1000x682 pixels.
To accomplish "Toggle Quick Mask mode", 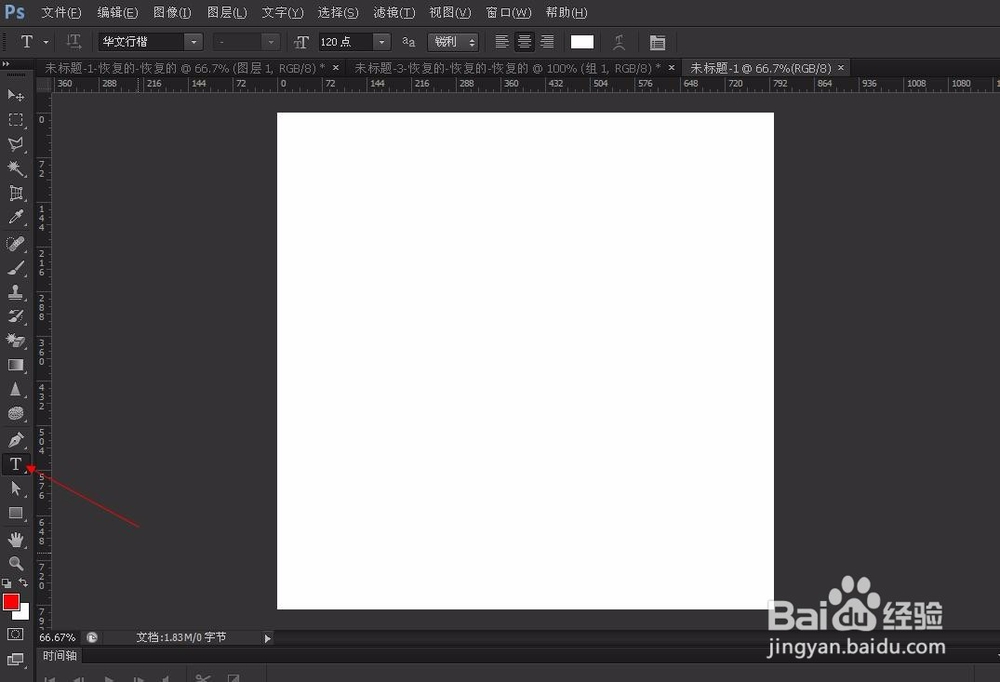I will coord(15,634).
